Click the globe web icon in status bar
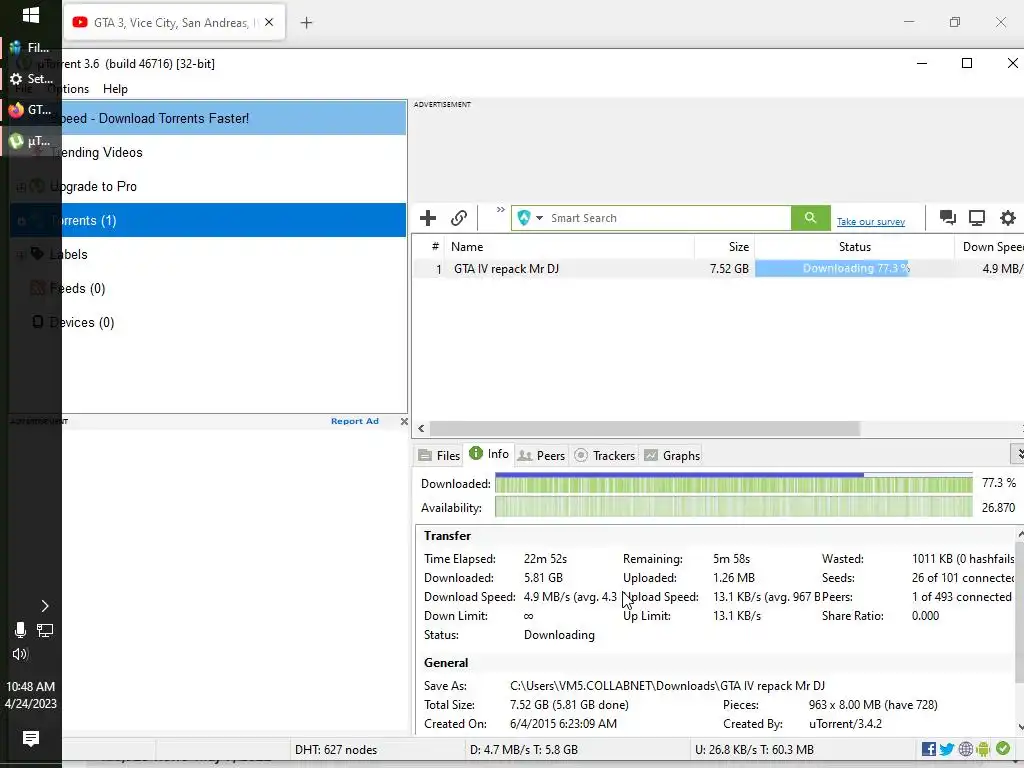This screenshot has height=768, width=1024. pos(965,749)
